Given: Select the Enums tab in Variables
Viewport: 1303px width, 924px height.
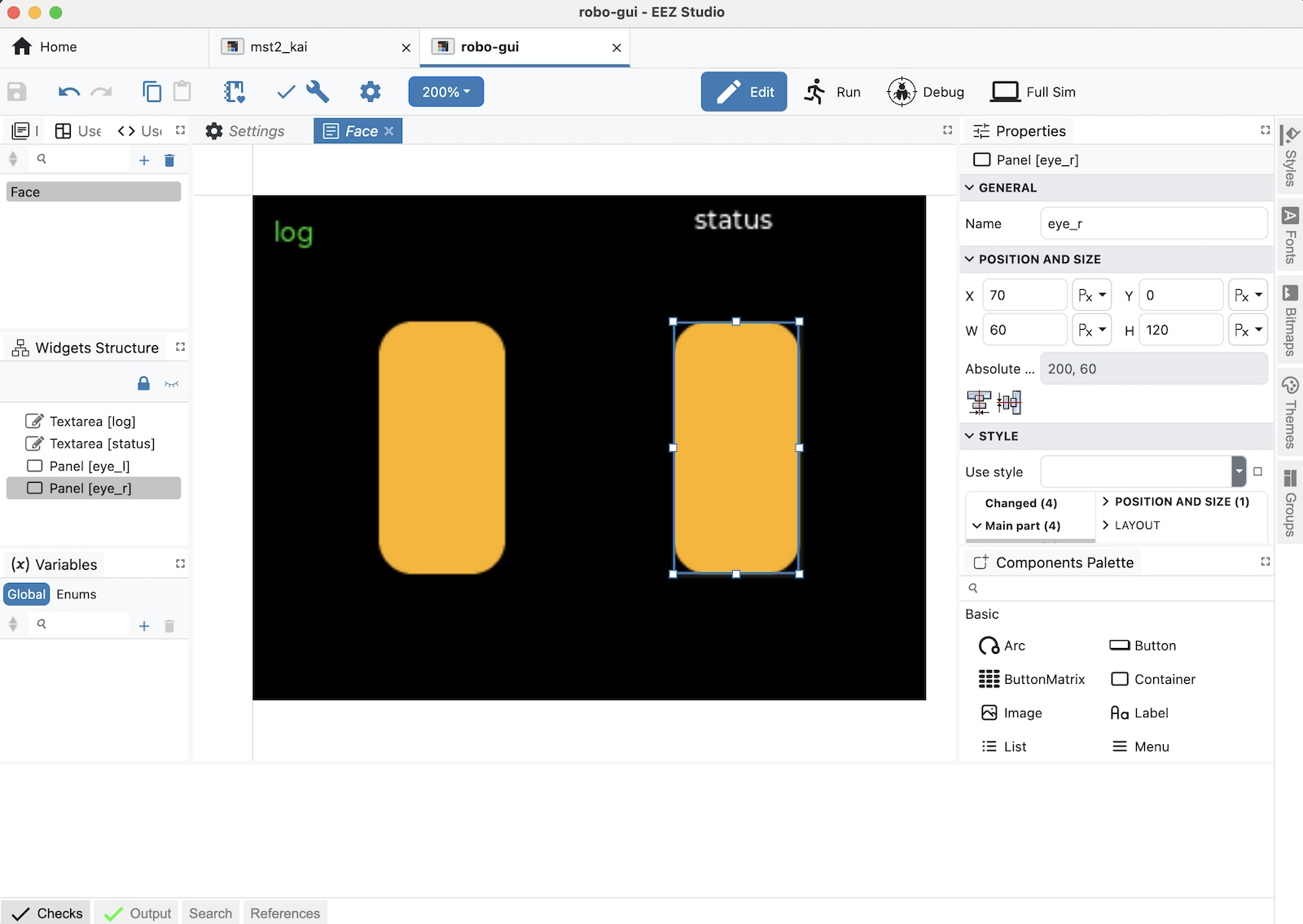Looking at the screenshot, I should click(77, 594).
